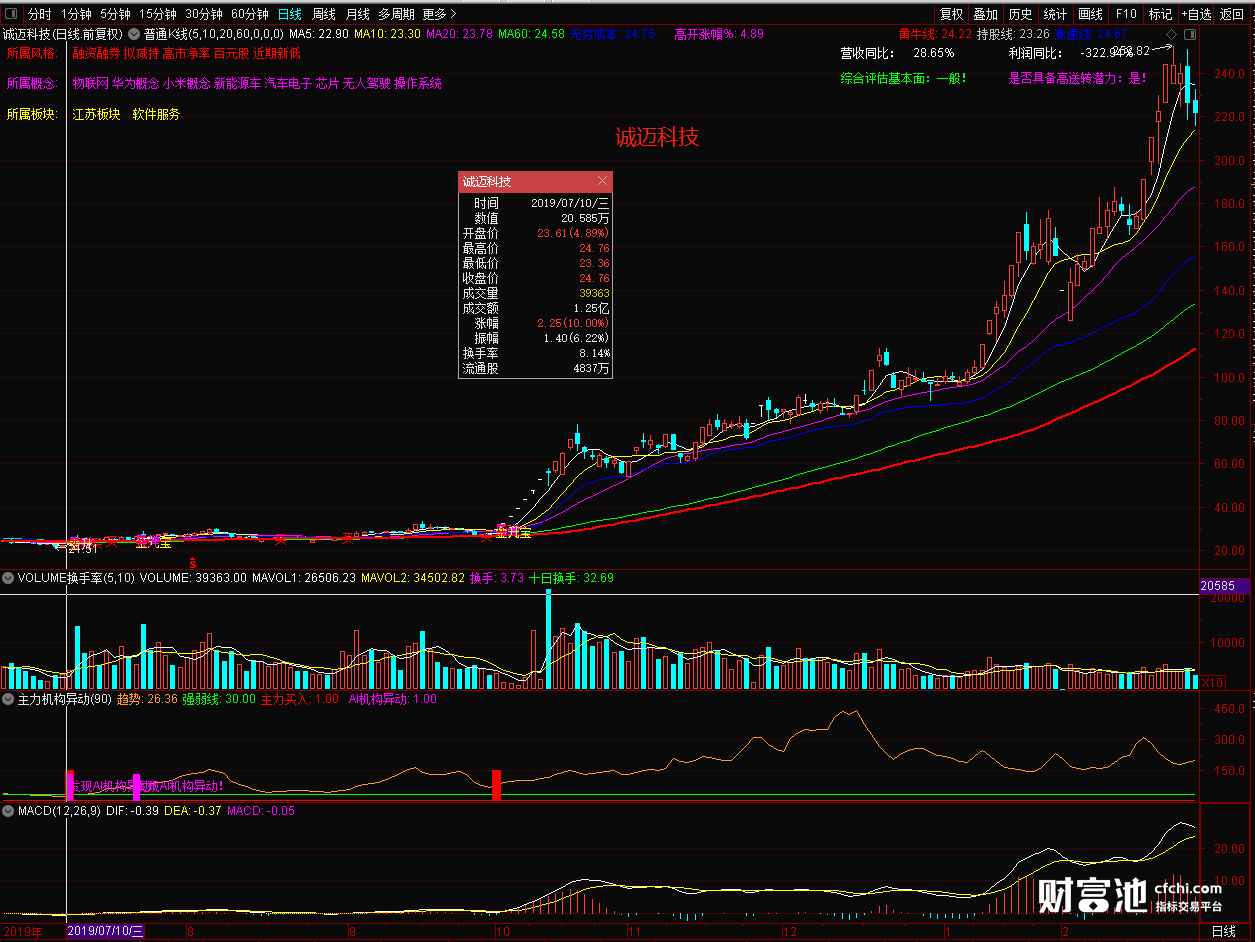This screenshot has height=942, width=1255.
Task: Open the VOLUME换手率 indicator dropdown
Action: 8,578
